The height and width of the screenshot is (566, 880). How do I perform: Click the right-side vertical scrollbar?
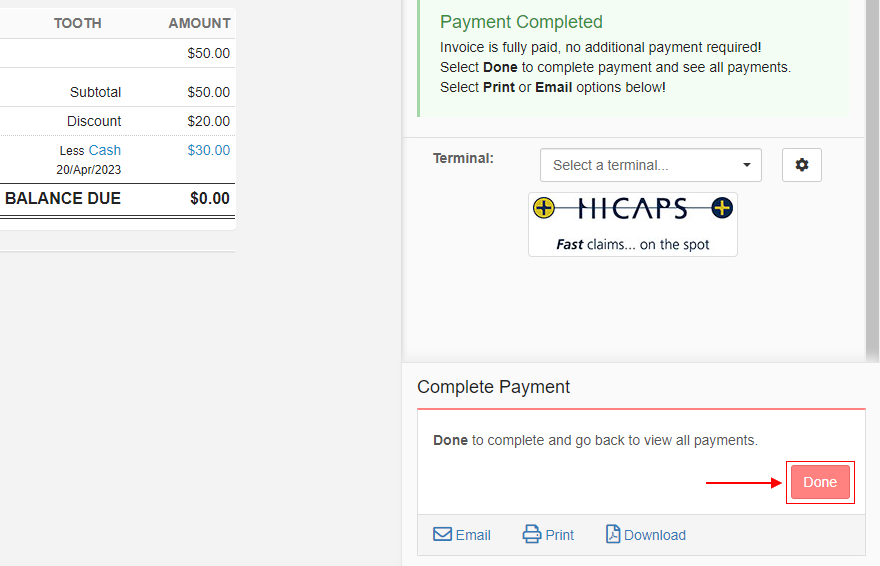873,181
